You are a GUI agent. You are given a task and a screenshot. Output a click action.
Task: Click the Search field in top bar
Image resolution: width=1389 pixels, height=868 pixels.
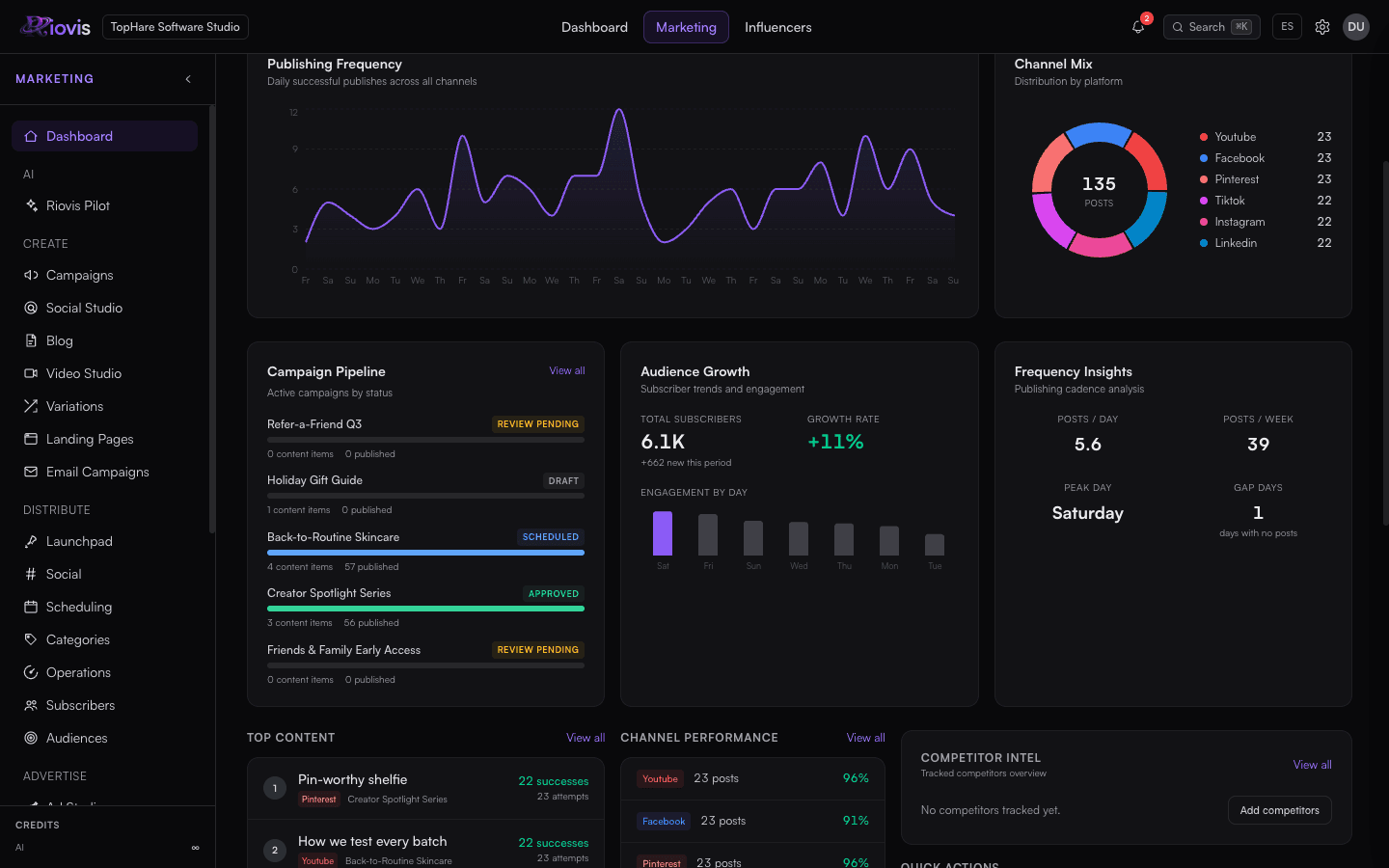(x=1212, y=27)
